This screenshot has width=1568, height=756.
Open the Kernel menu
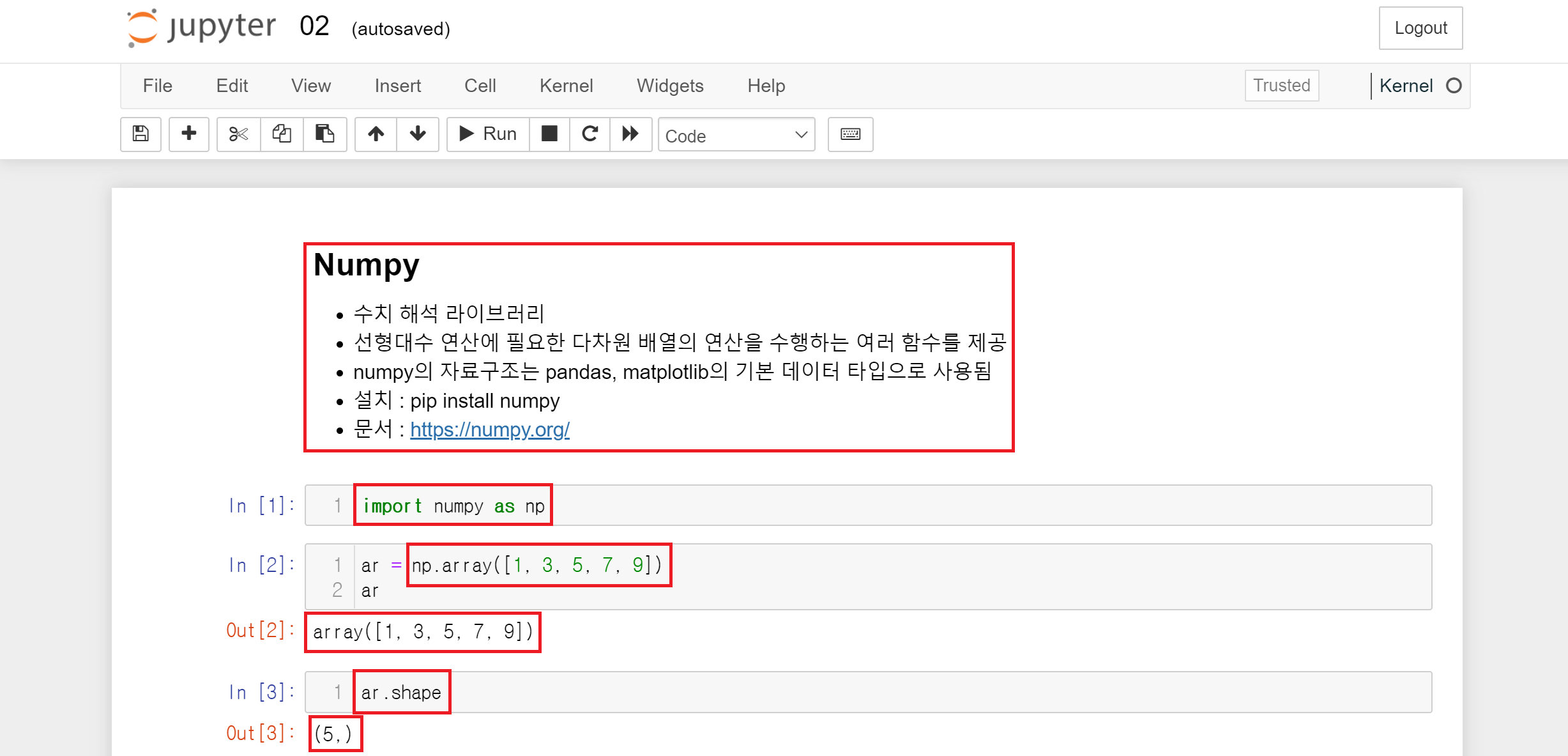click(566, 86)
